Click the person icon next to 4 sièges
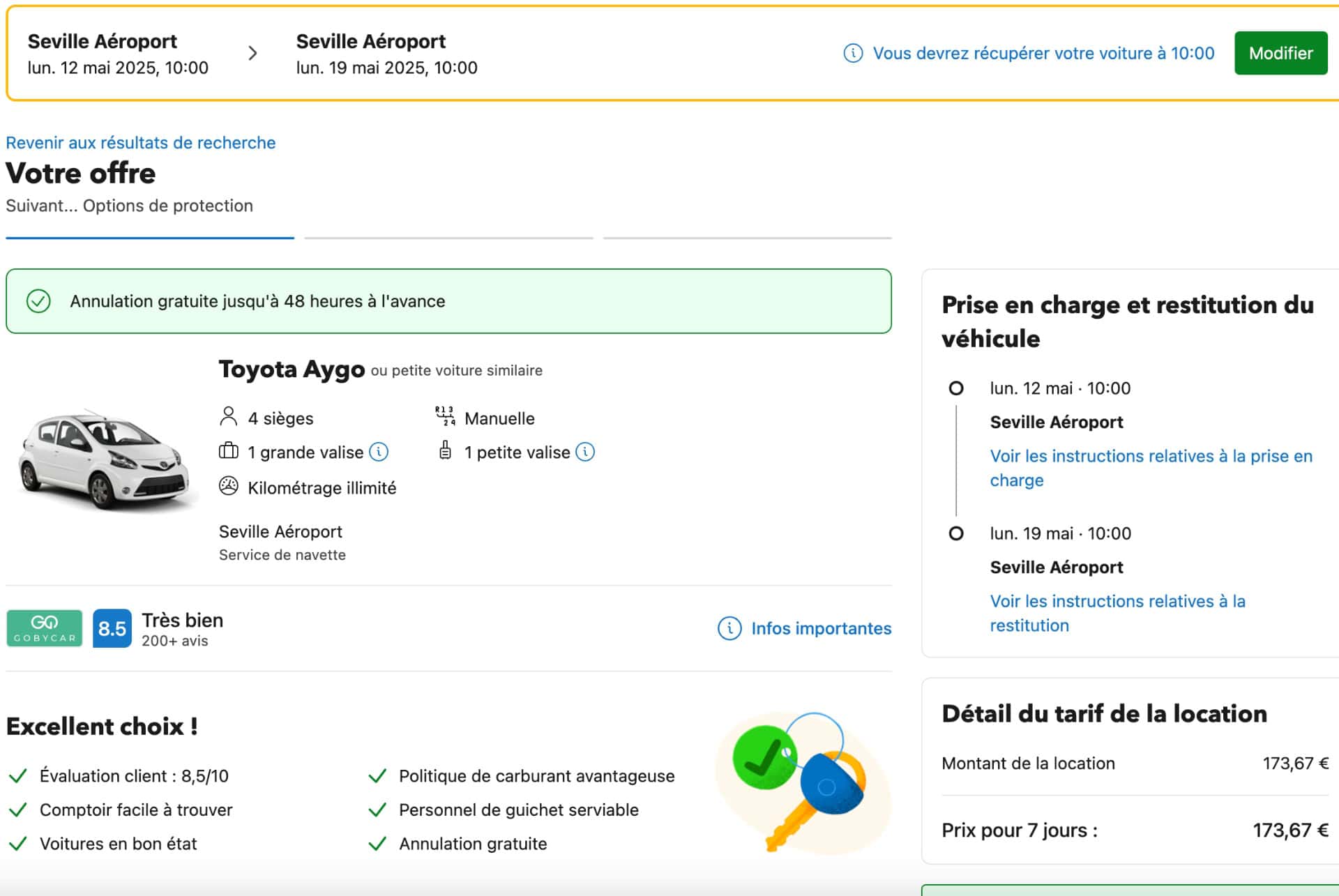1339x896 pixels. click(x=228, y=417)
